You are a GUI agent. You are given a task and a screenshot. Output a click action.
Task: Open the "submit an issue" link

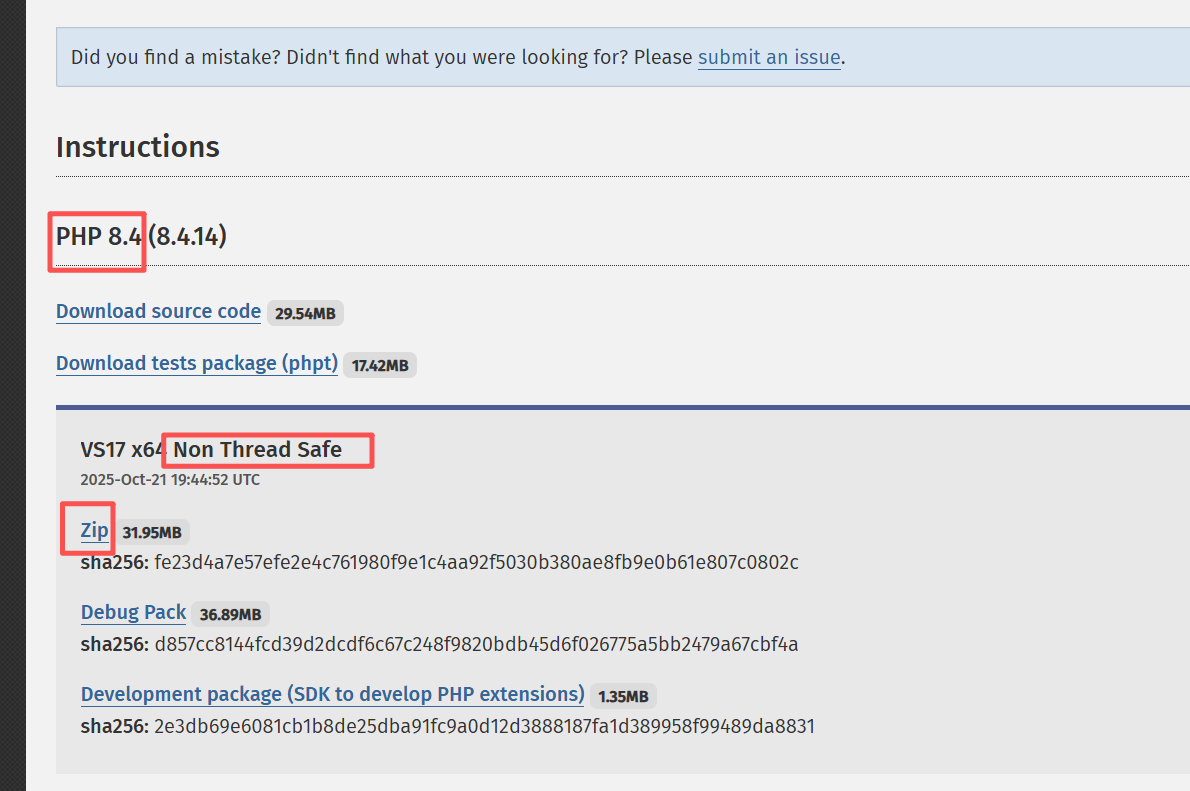point(769,57)
